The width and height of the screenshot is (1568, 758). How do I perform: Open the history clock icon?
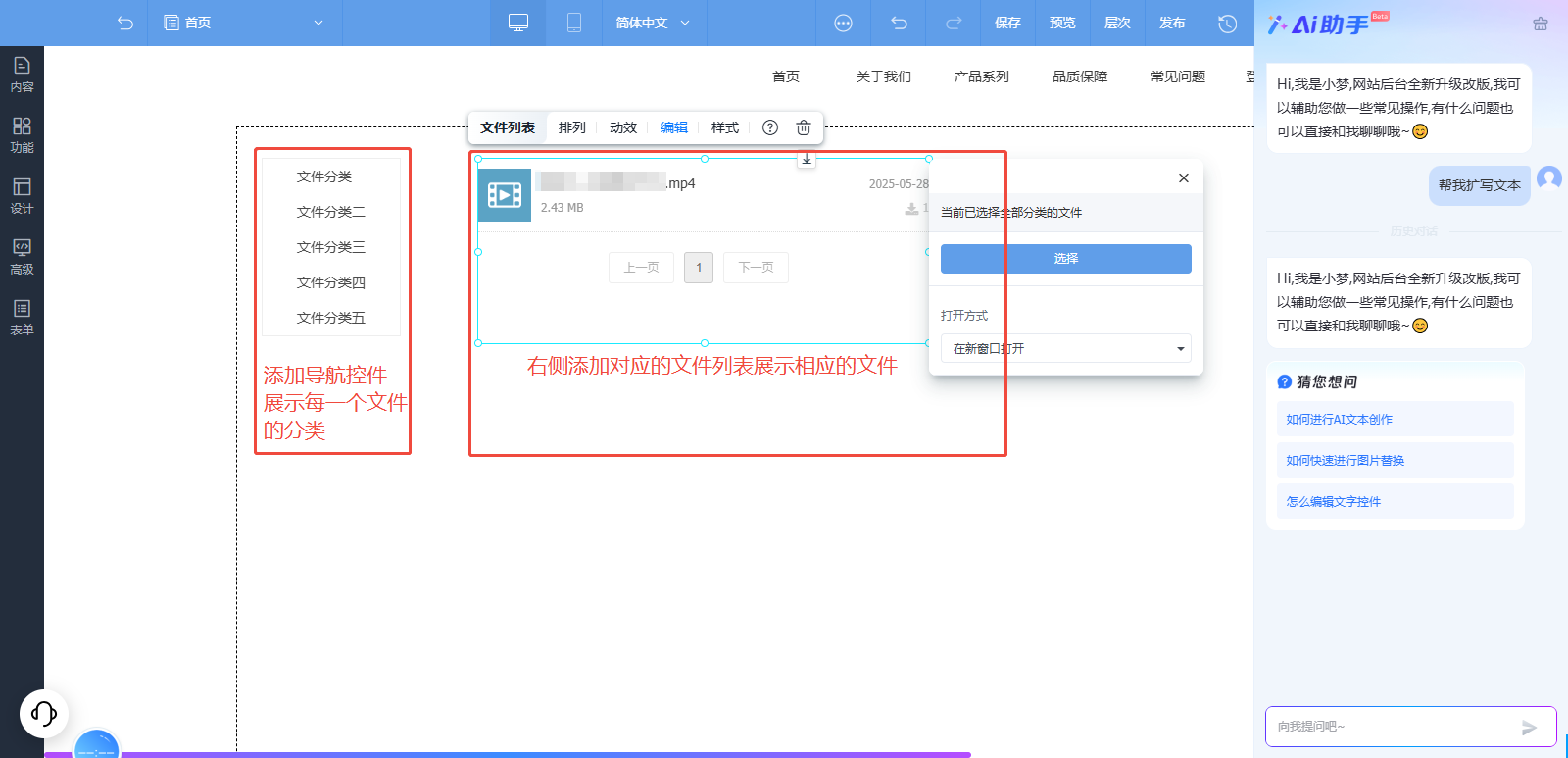[x=1227, y=23]
